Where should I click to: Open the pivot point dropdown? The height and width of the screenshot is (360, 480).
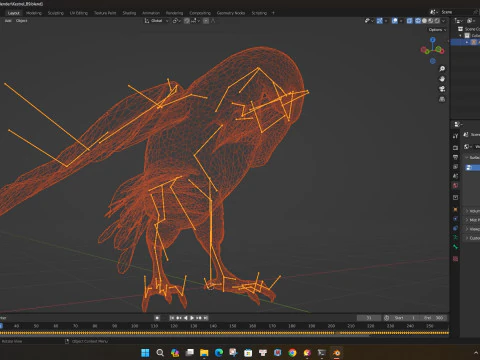click(x=176, y=21)
